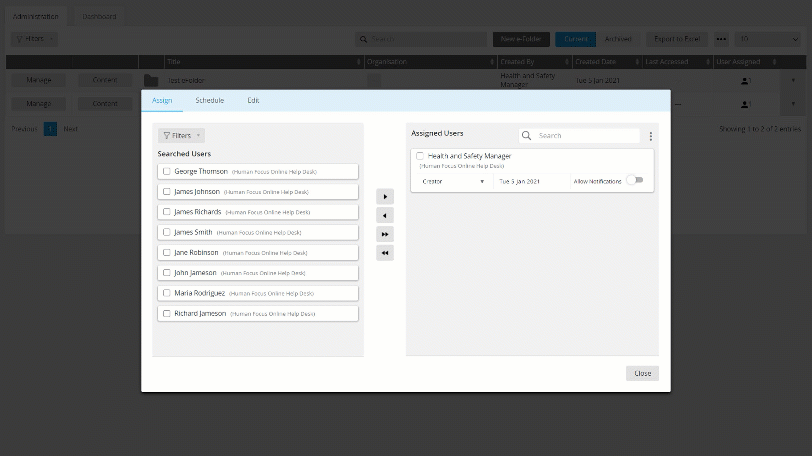
Task: Switch to the Schedule tab
Action: click(209, 101)
